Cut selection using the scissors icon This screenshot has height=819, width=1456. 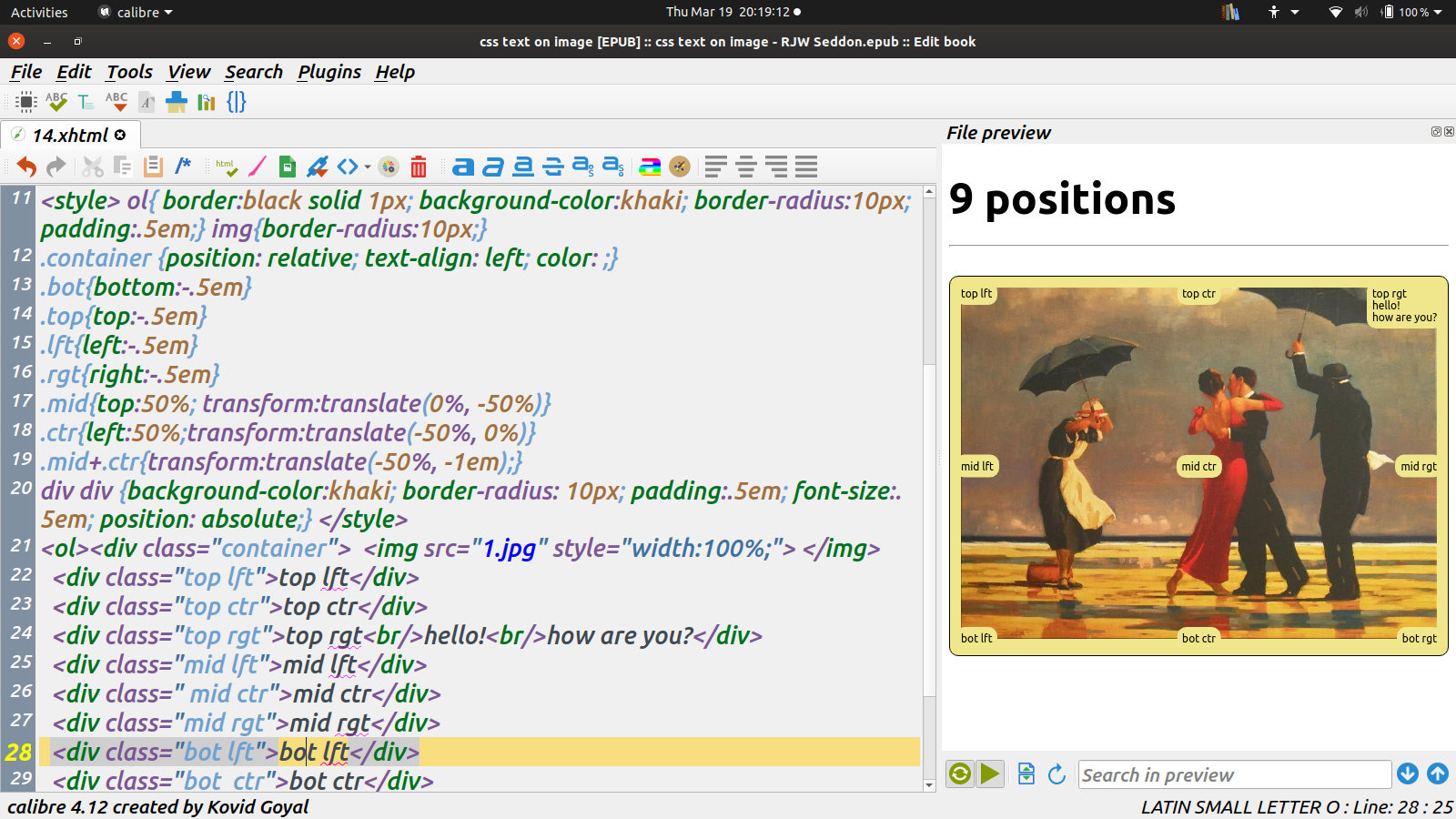[93, 167]
